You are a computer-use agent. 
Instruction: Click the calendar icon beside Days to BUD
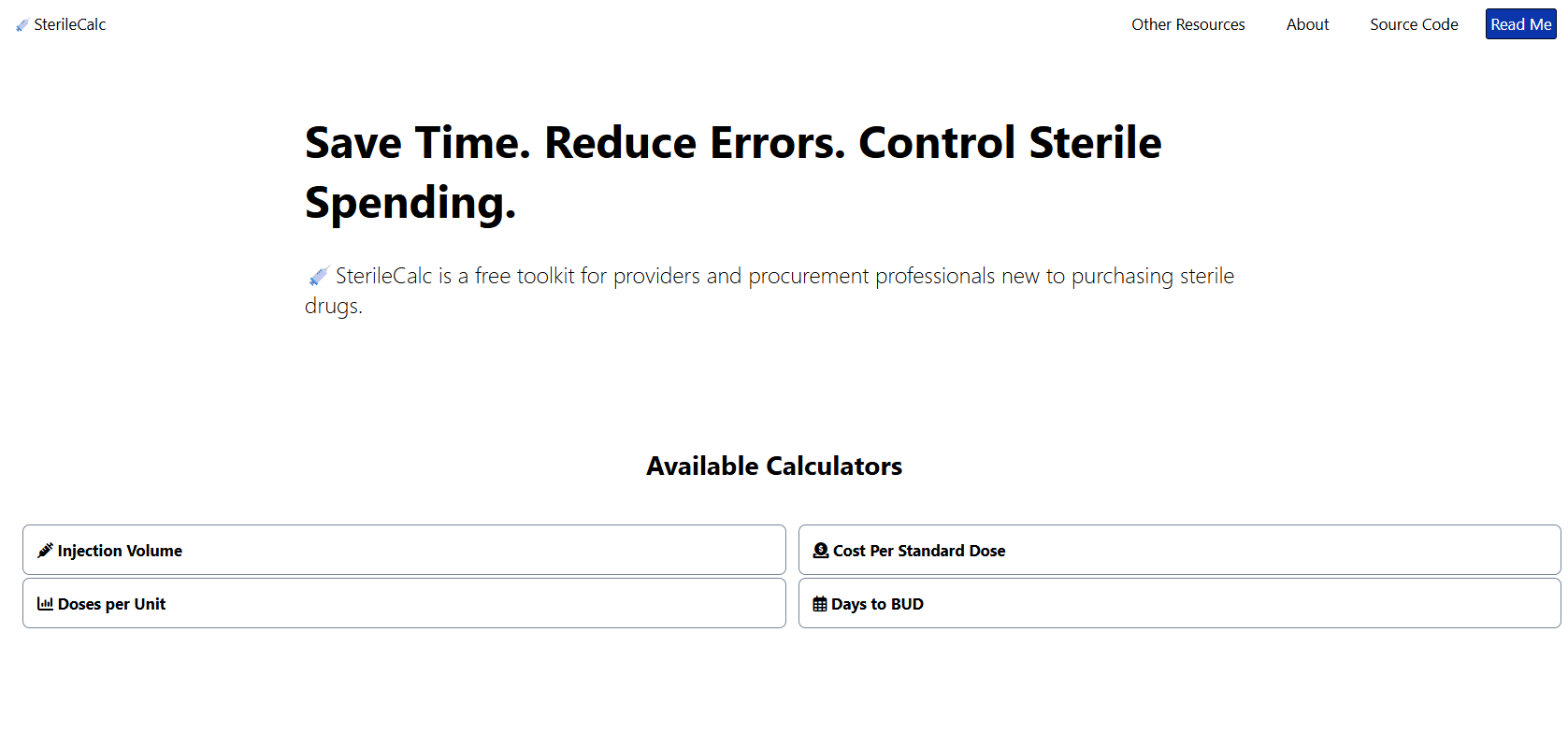[820, 603]
